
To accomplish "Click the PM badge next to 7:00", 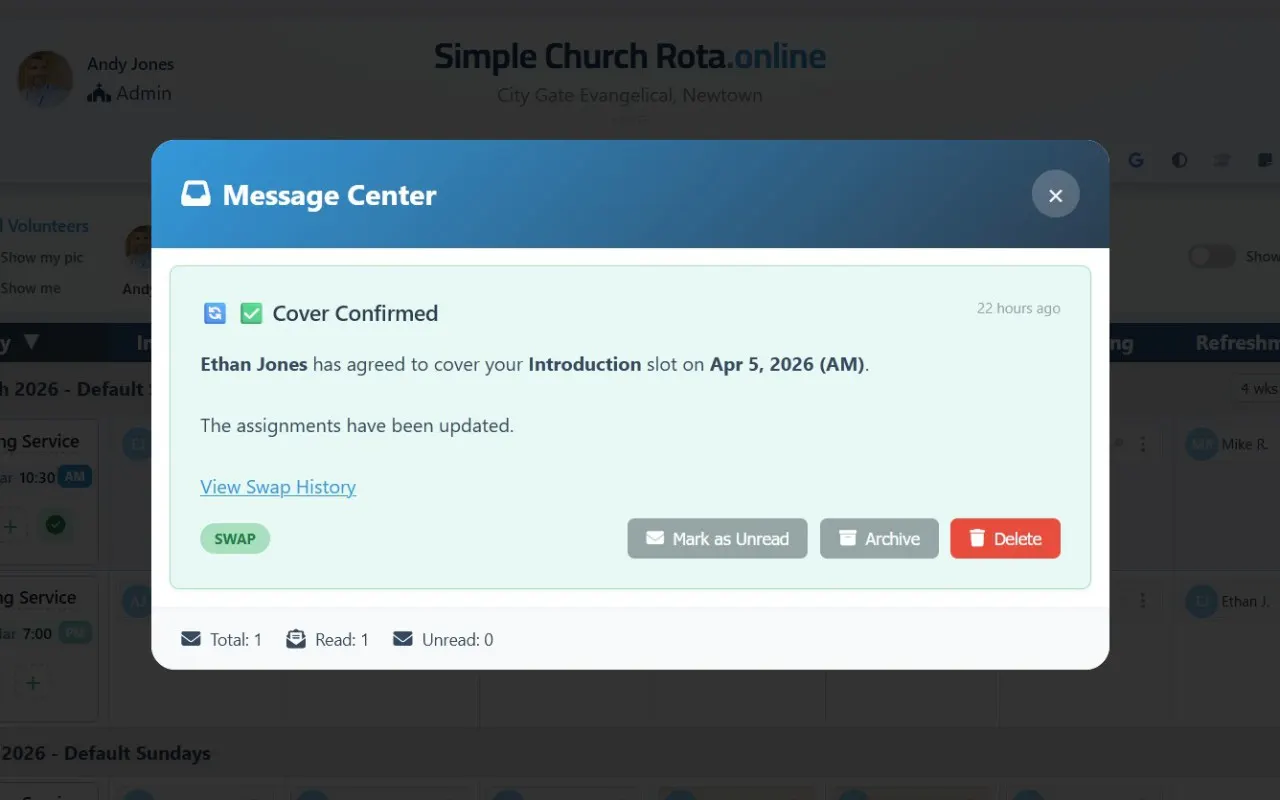I will [x=75, y=633].
